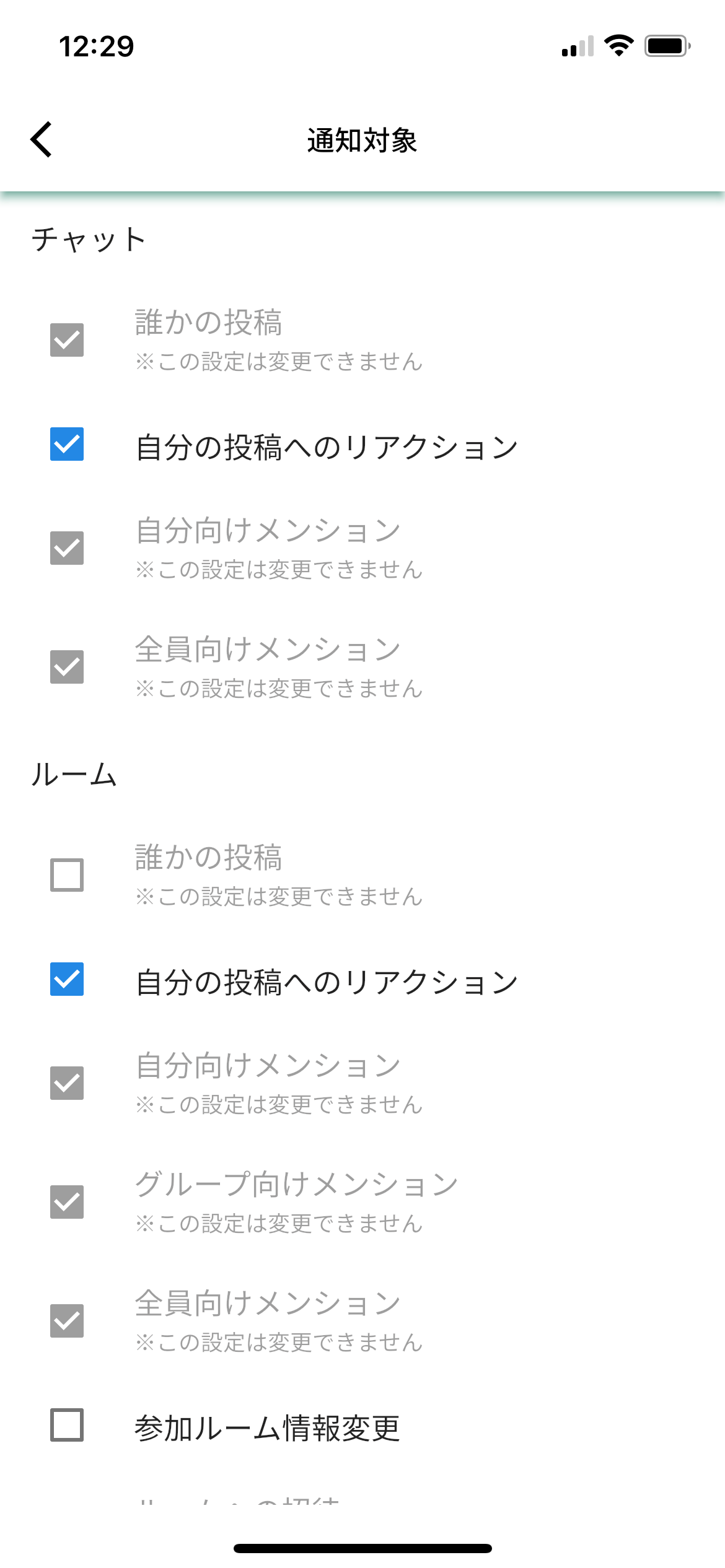Screen dimensions: 725x1568
Task: Enable 参加ルーム情報変更 checkbox
Action: [67, 1425]
